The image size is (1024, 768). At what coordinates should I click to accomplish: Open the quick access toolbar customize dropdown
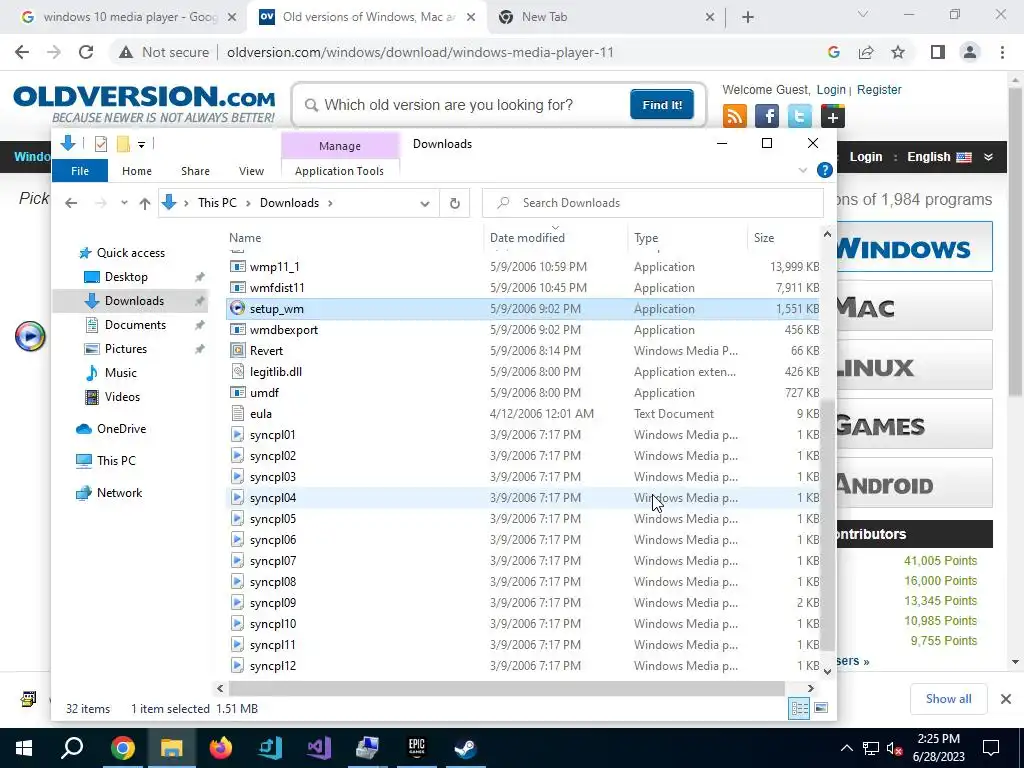tap(142, 144)
